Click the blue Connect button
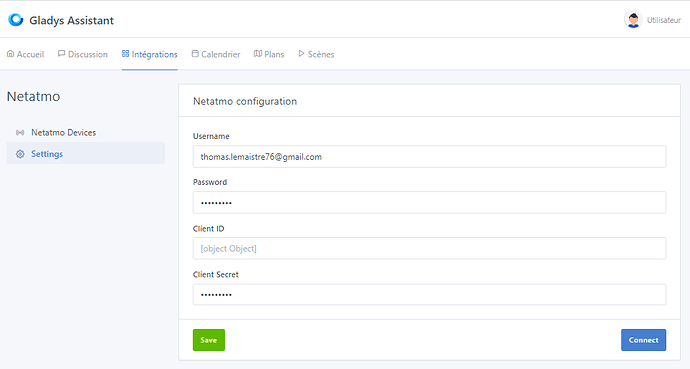 point(643,340)
